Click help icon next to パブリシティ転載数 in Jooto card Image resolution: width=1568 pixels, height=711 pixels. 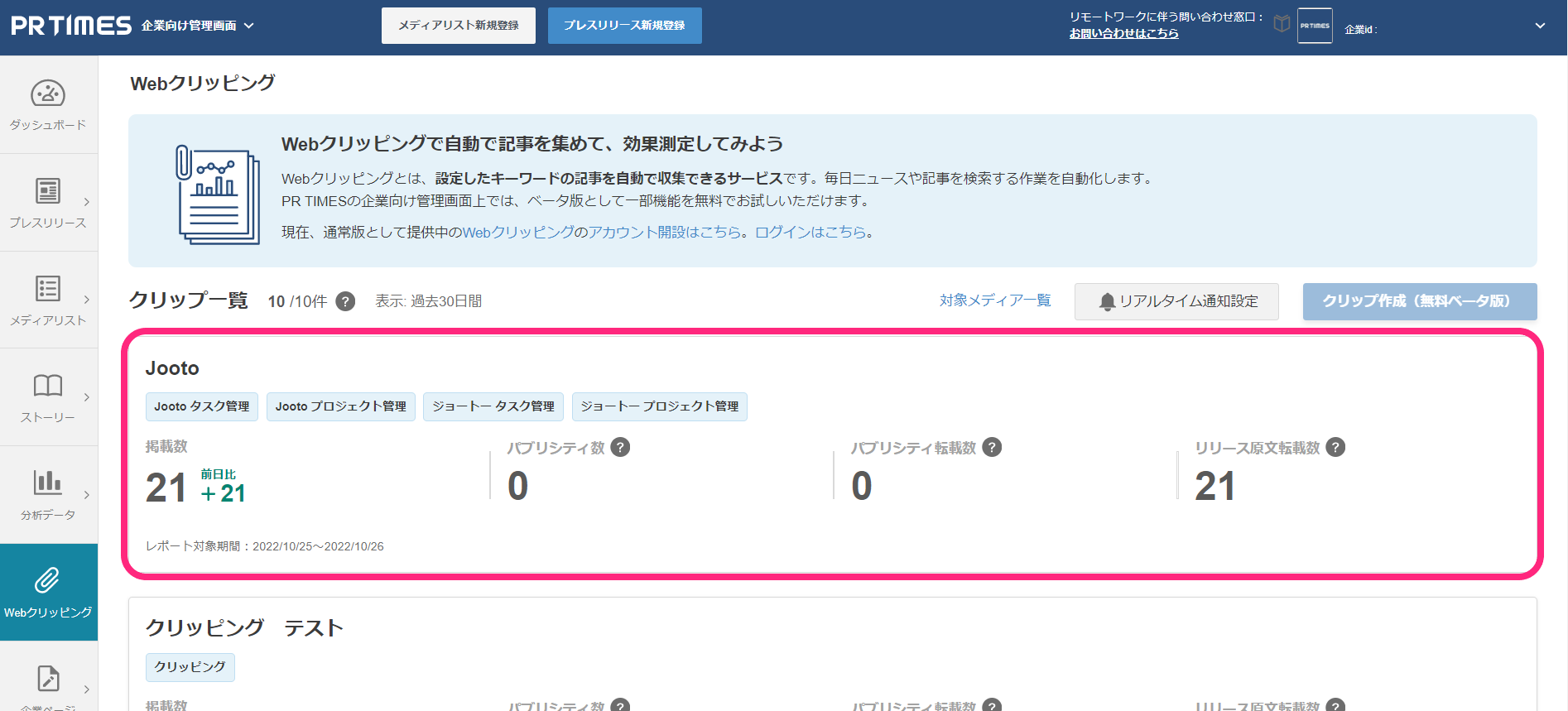coord(992,447)
